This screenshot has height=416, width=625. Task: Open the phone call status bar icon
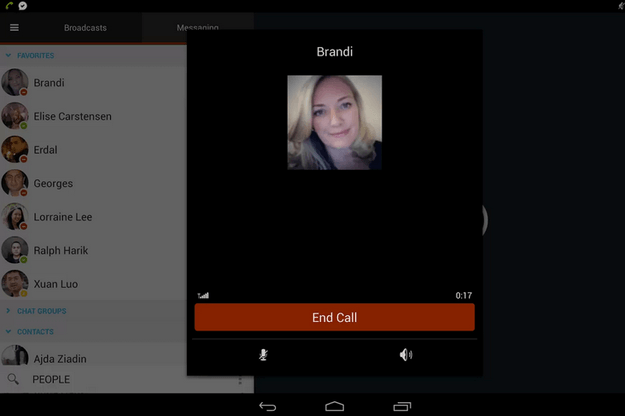click(x=9, y=6)
